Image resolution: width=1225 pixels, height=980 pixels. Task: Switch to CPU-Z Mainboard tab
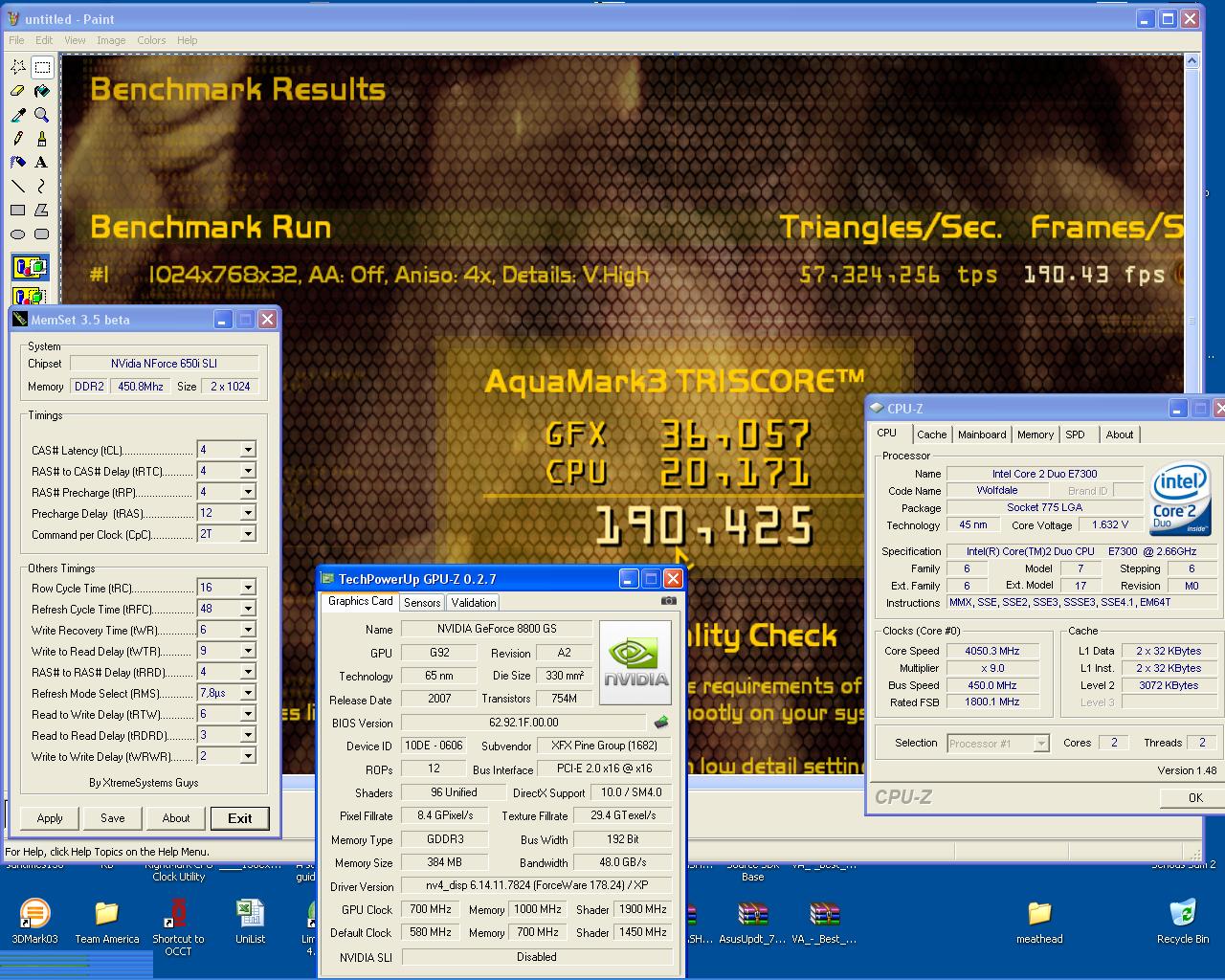982,434
